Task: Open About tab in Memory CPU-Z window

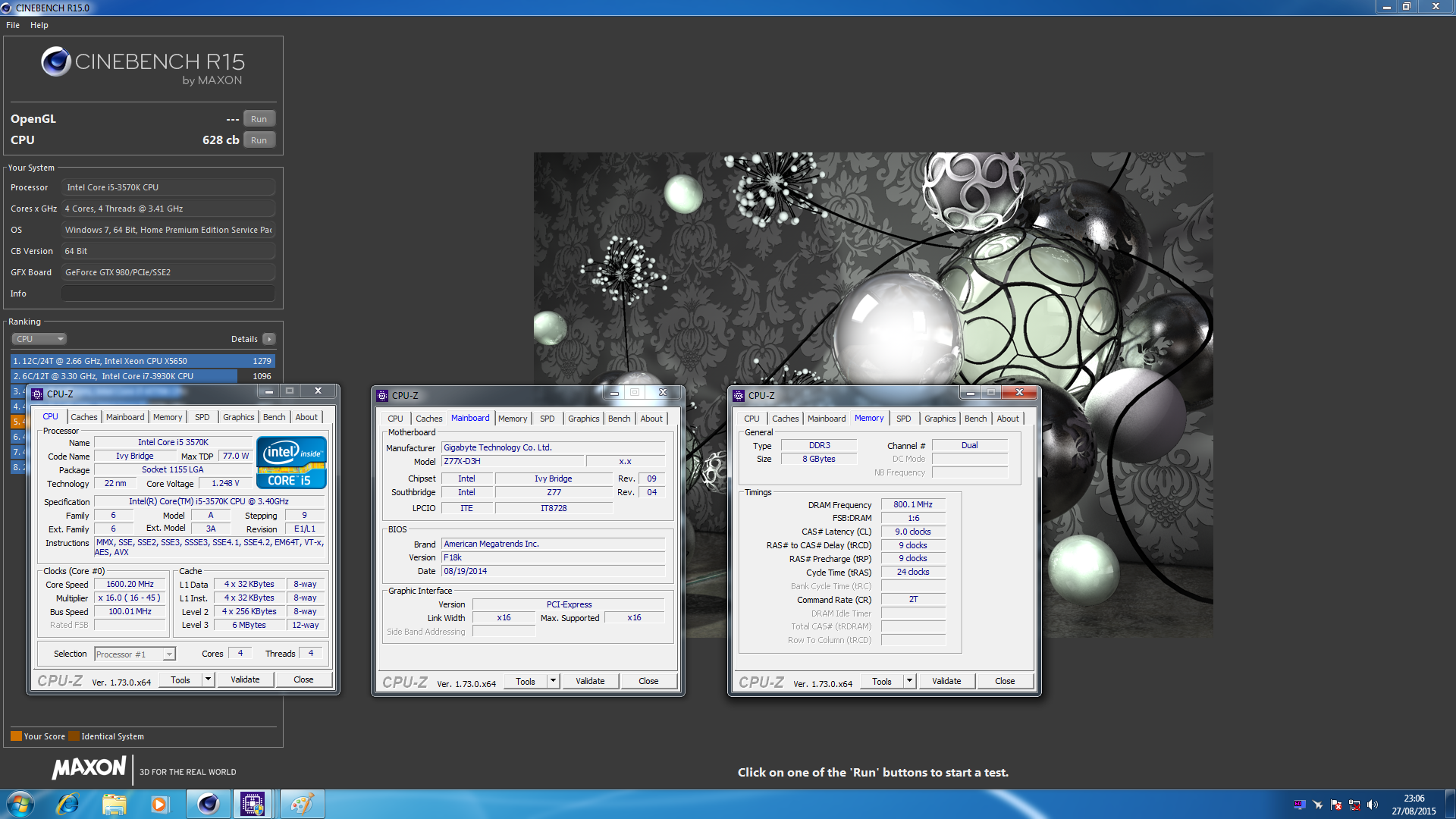Action: 1008,419
